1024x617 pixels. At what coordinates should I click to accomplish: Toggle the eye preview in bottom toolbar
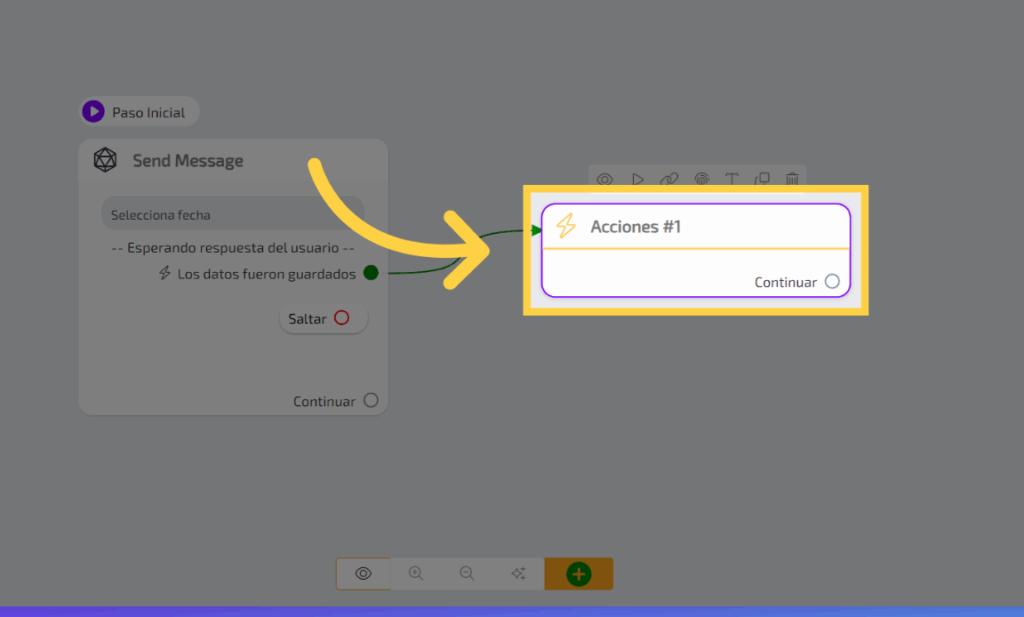pos(363,574)
